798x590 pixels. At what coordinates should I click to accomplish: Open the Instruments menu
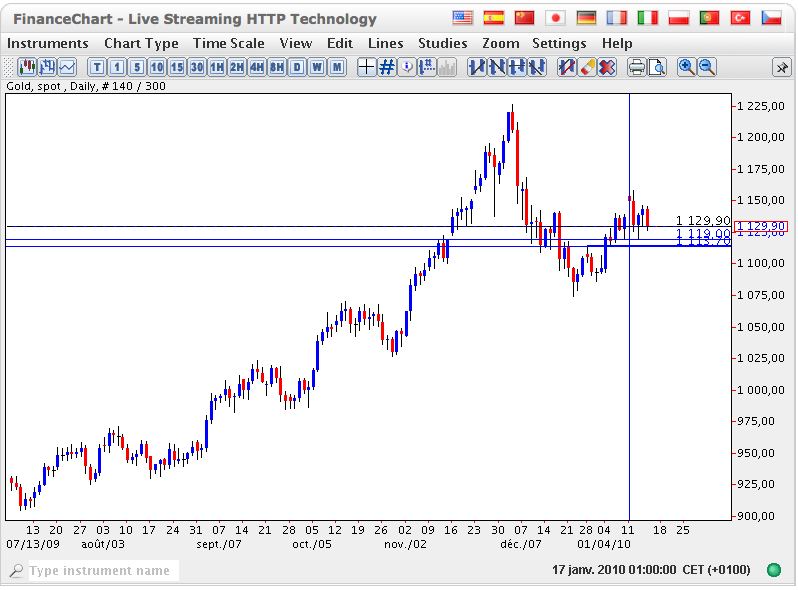click(x=47, y=43)
